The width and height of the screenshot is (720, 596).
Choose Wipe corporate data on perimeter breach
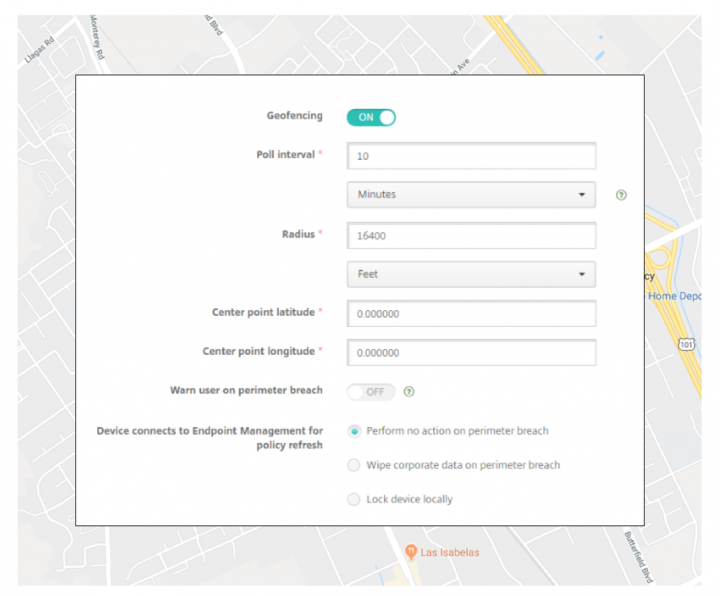(354, 465)
